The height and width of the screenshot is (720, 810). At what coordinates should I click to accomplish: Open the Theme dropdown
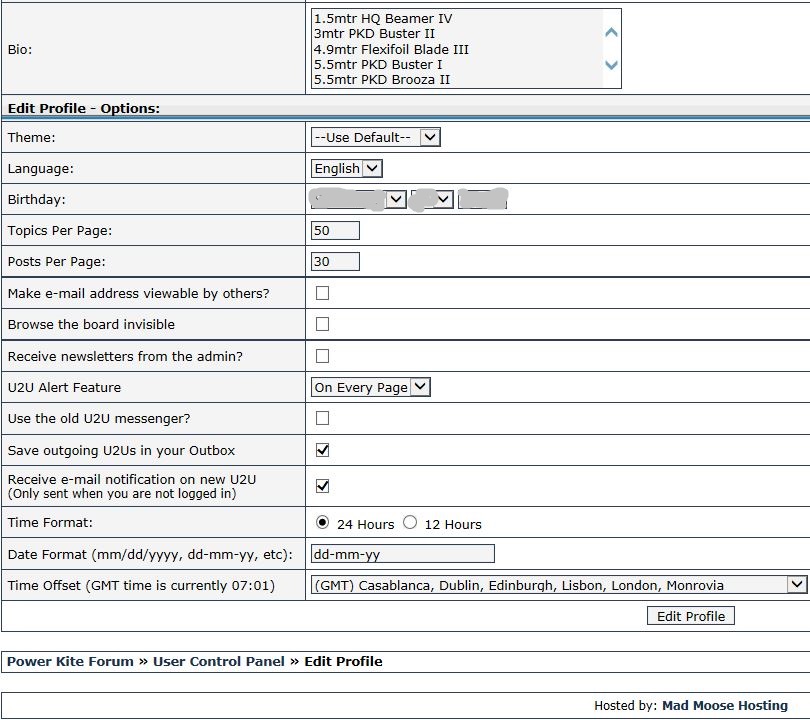[x=376, y=137]
